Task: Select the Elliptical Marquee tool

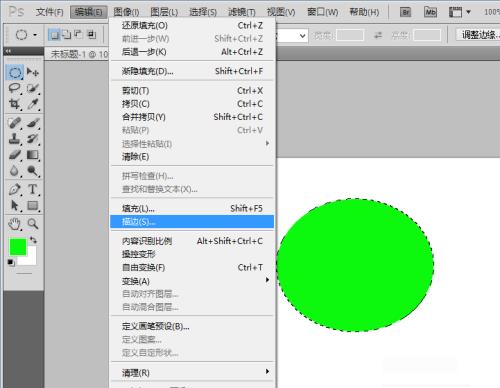Action: (x=15, y=72)
